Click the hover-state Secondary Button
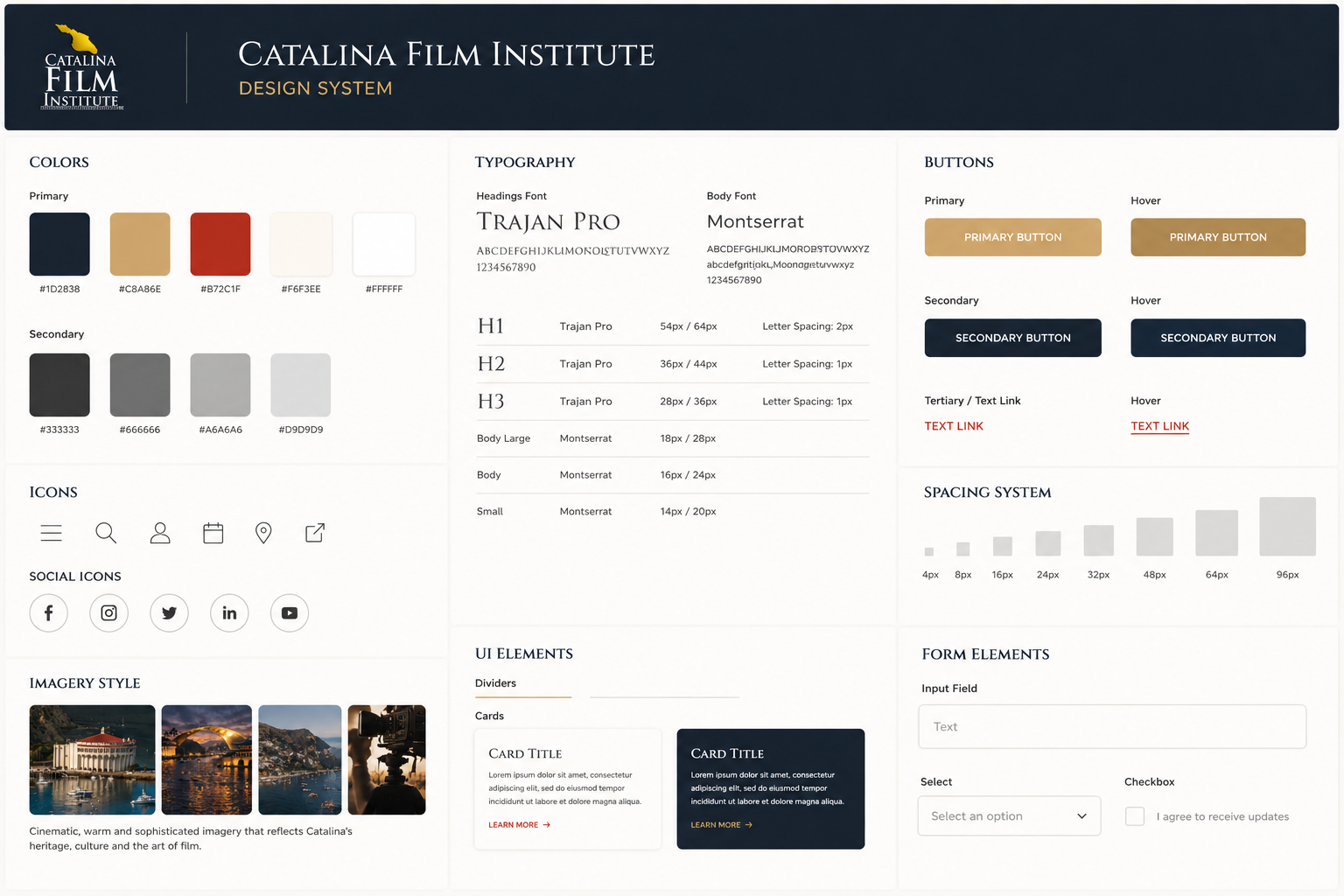 [x=1218, y=338]
